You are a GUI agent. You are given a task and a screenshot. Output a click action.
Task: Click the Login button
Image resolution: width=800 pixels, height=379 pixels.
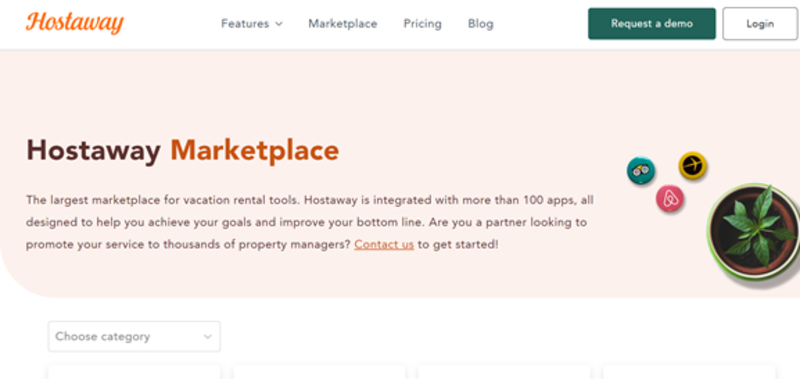pyautogui.click(x=760, y=23)
